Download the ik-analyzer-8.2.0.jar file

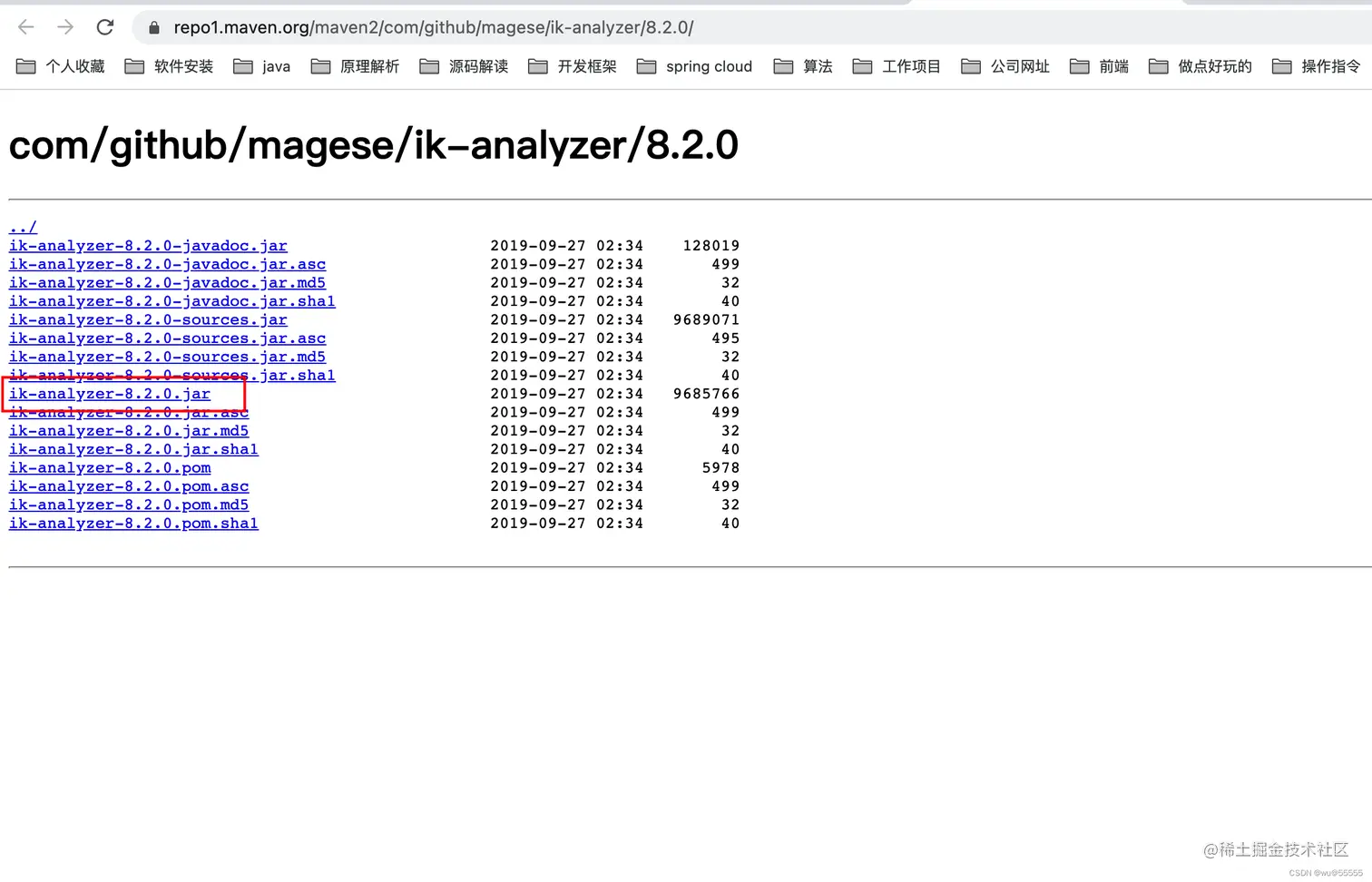pyautogui.click(x=110, y=394)
